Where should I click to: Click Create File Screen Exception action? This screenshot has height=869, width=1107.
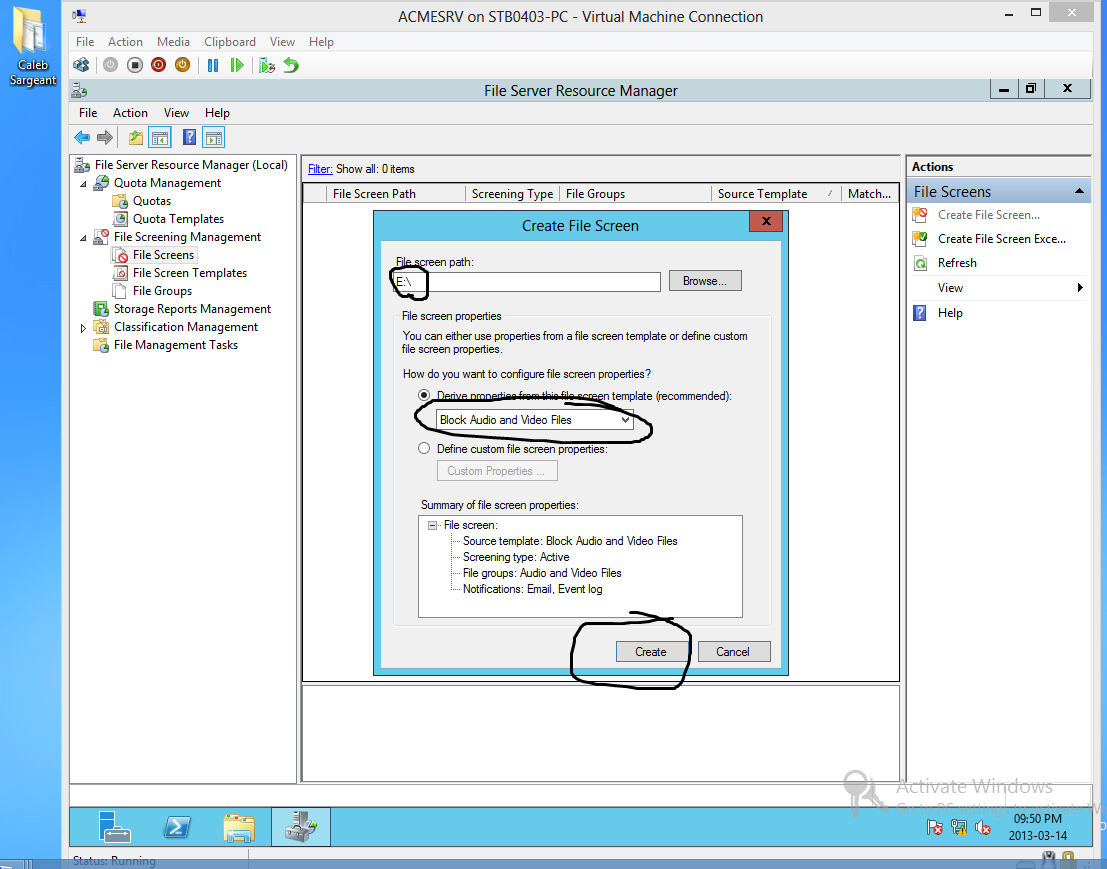(x=1001, y=239)
